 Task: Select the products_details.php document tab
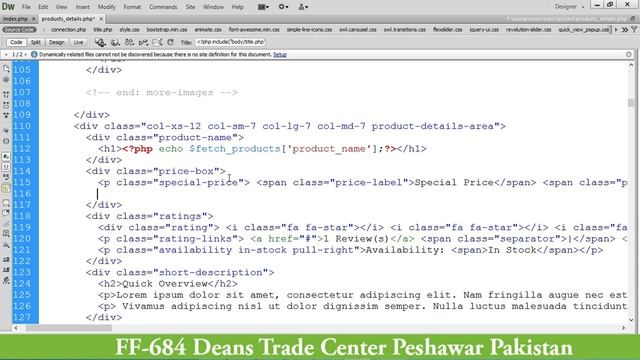click(x=68, y=19)
